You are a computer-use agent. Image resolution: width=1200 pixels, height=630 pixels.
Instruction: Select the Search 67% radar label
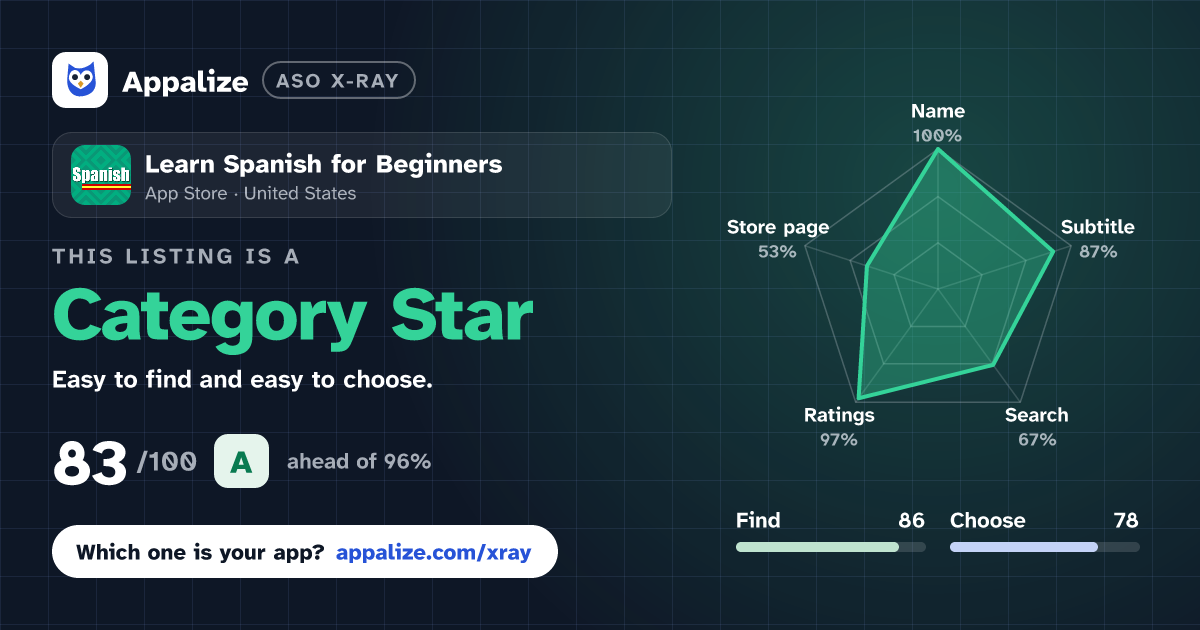pos(1037,427)
